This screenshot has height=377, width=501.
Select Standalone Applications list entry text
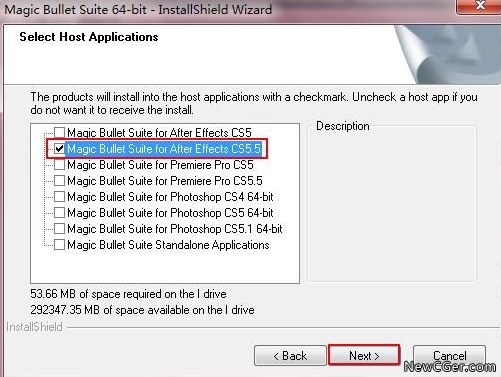[x=168, y=245]
